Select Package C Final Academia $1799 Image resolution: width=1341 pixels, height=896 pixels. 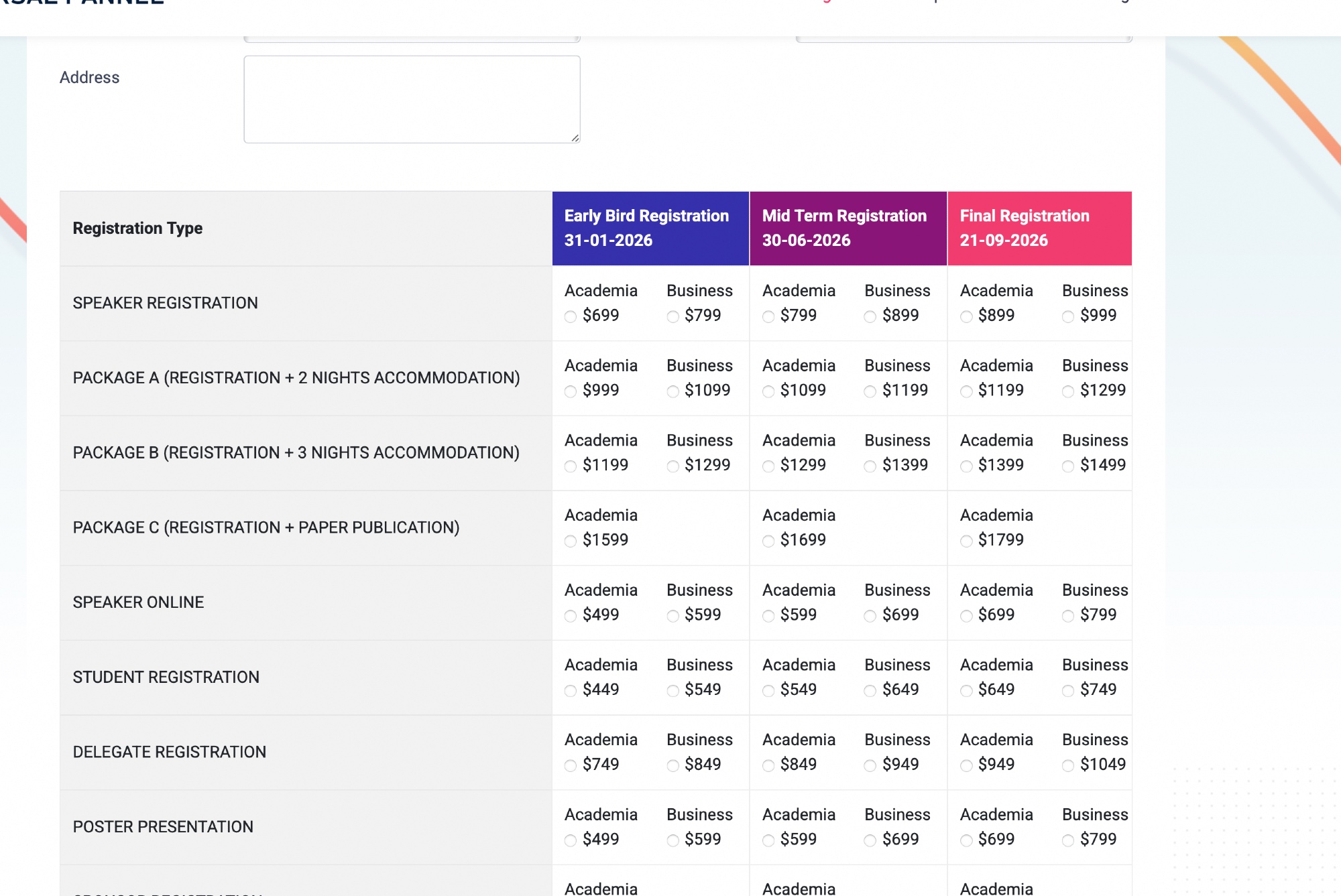(966, 541)
